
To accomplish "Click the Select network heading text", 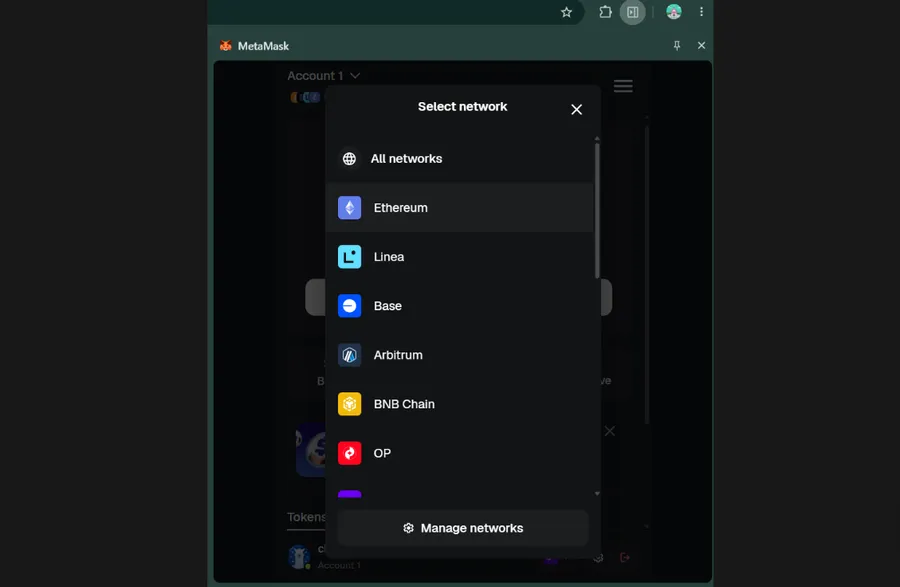I will (x=463, y=107).
